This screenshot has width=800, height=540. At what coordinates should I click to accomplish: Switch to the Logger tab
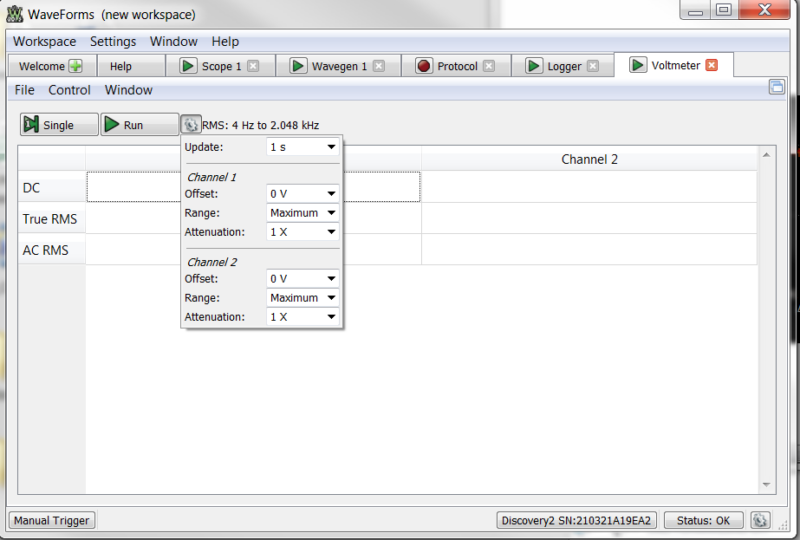[x=562, y=66]
